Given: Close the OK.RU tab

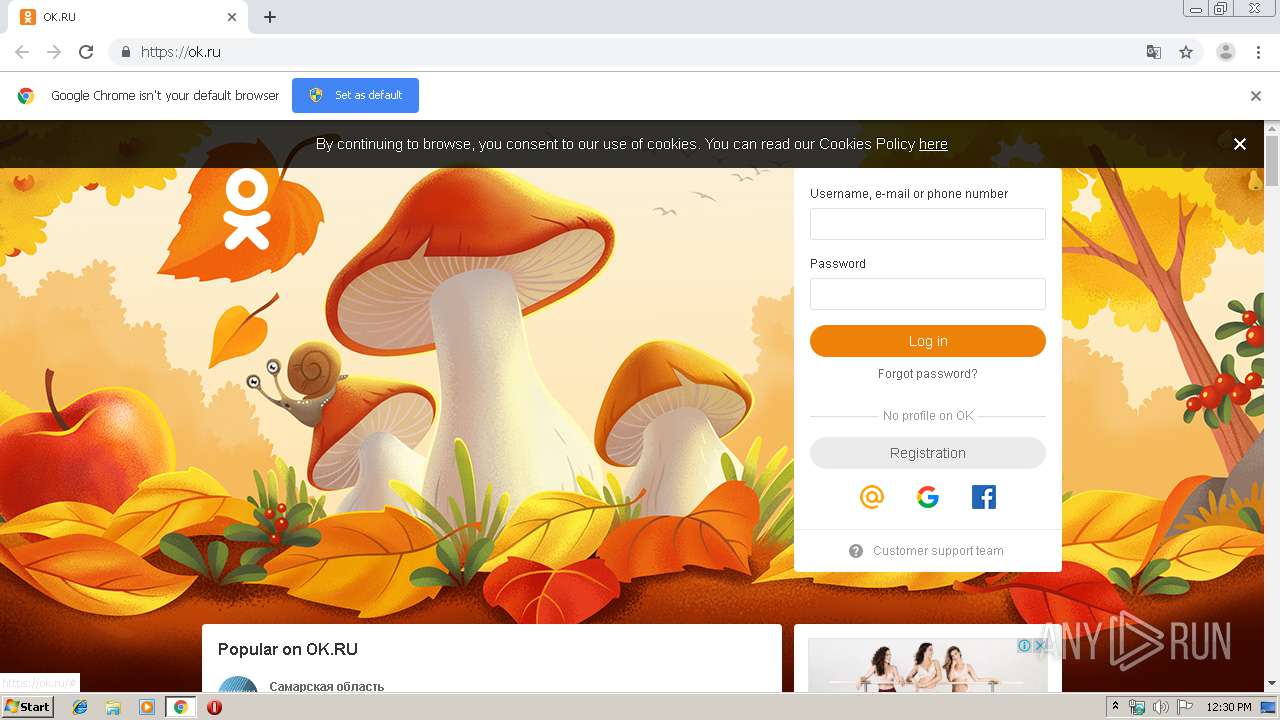Looking at the screenshot, I should click(x=232, y=17).
